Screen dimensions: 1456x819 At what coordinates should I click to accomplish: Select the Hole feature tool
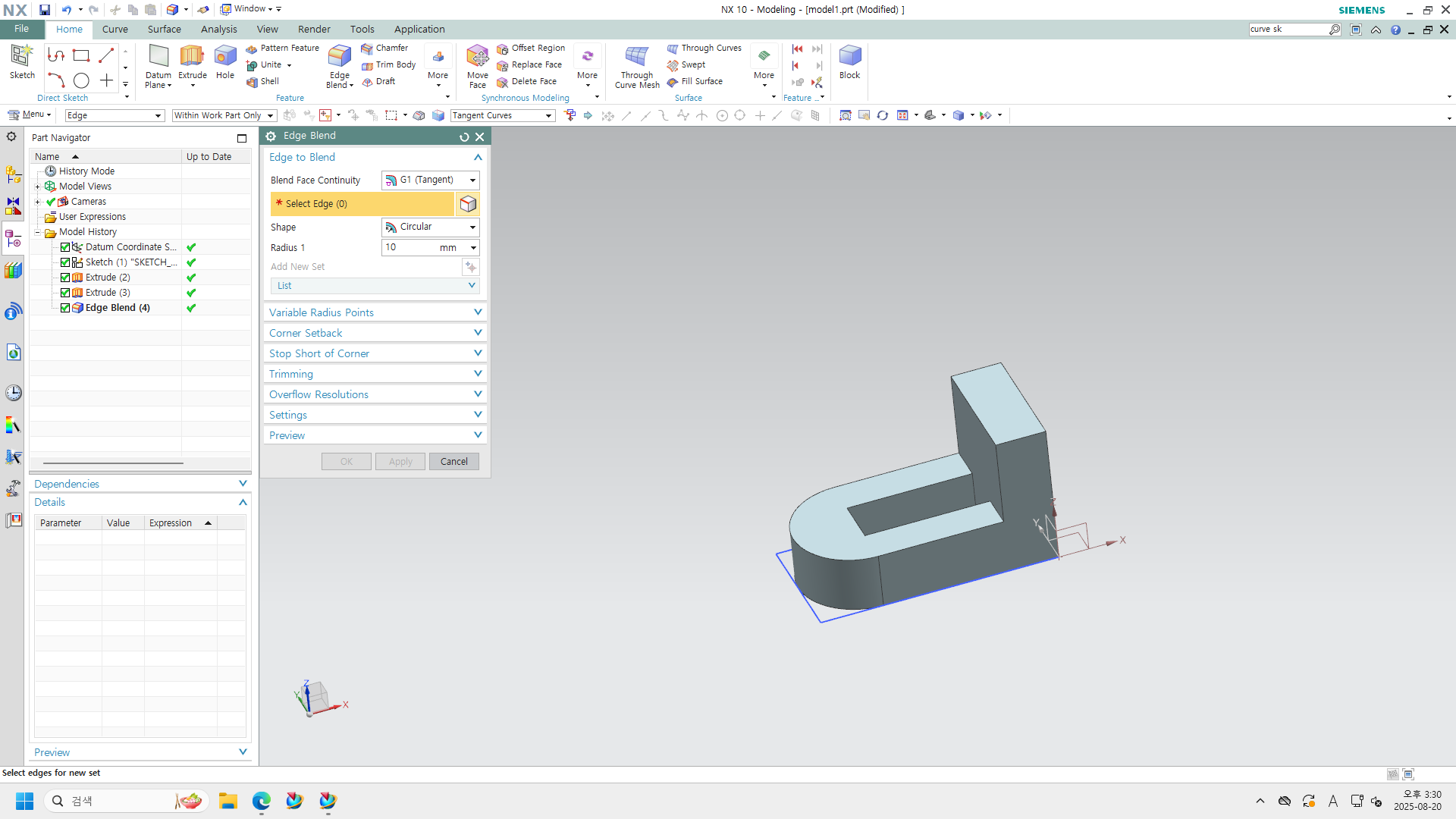click(x=225, y=57)
